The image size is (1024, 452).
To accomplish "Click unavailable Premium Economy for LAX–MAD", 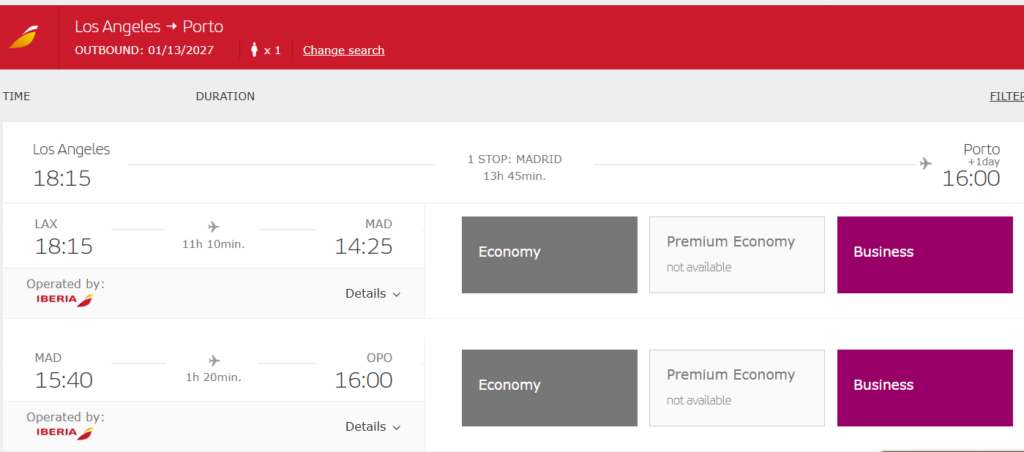I will [x=737, y=255].
